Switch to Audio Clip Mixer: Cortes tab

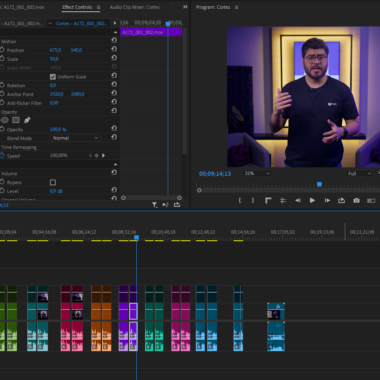(x=135, y=7)
